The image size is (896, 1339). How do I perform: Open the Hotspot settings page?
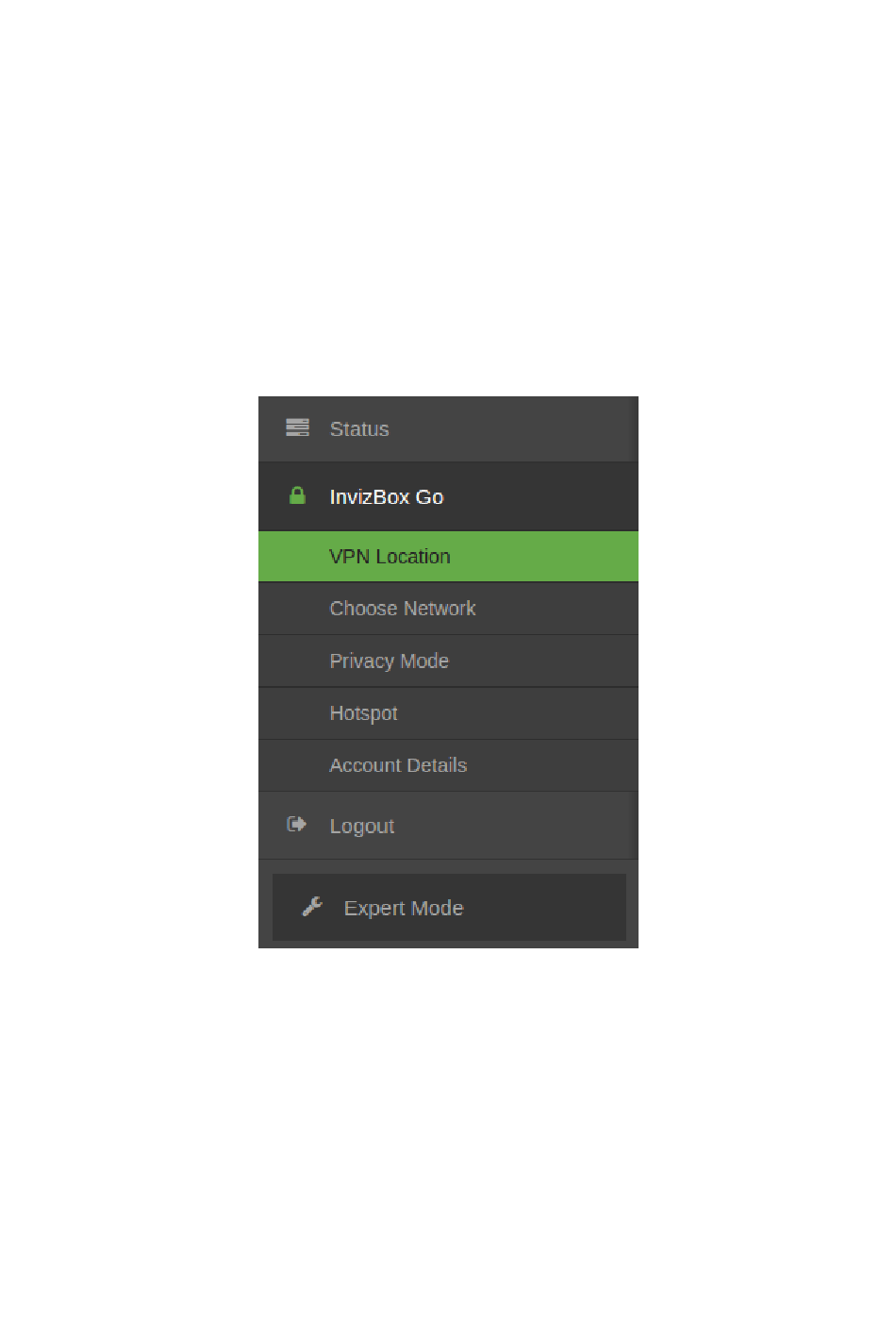point(448,713)
